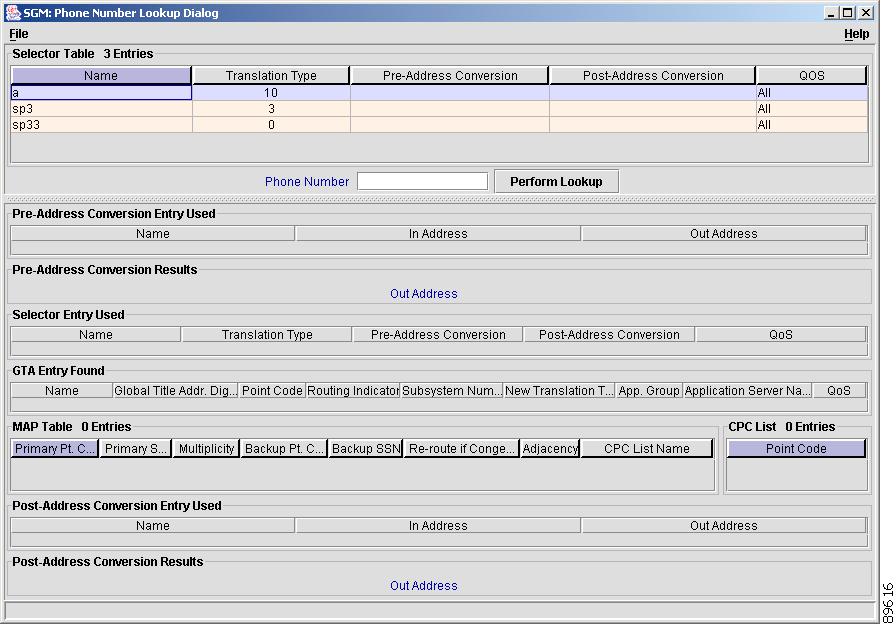Screen dimensions: 896x624
Task: Click CPC List Name column header
Action: click(x=646, y=449)
